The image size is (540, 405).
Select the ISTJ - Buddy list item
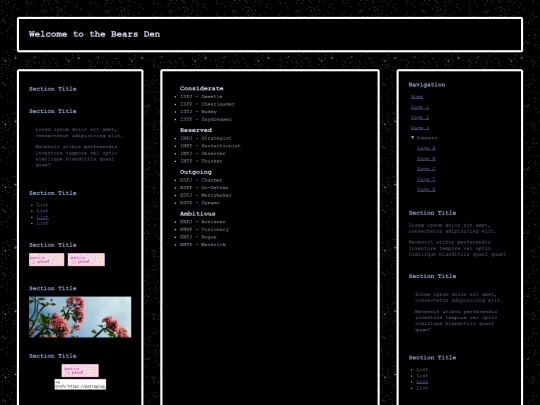(198, 112)
